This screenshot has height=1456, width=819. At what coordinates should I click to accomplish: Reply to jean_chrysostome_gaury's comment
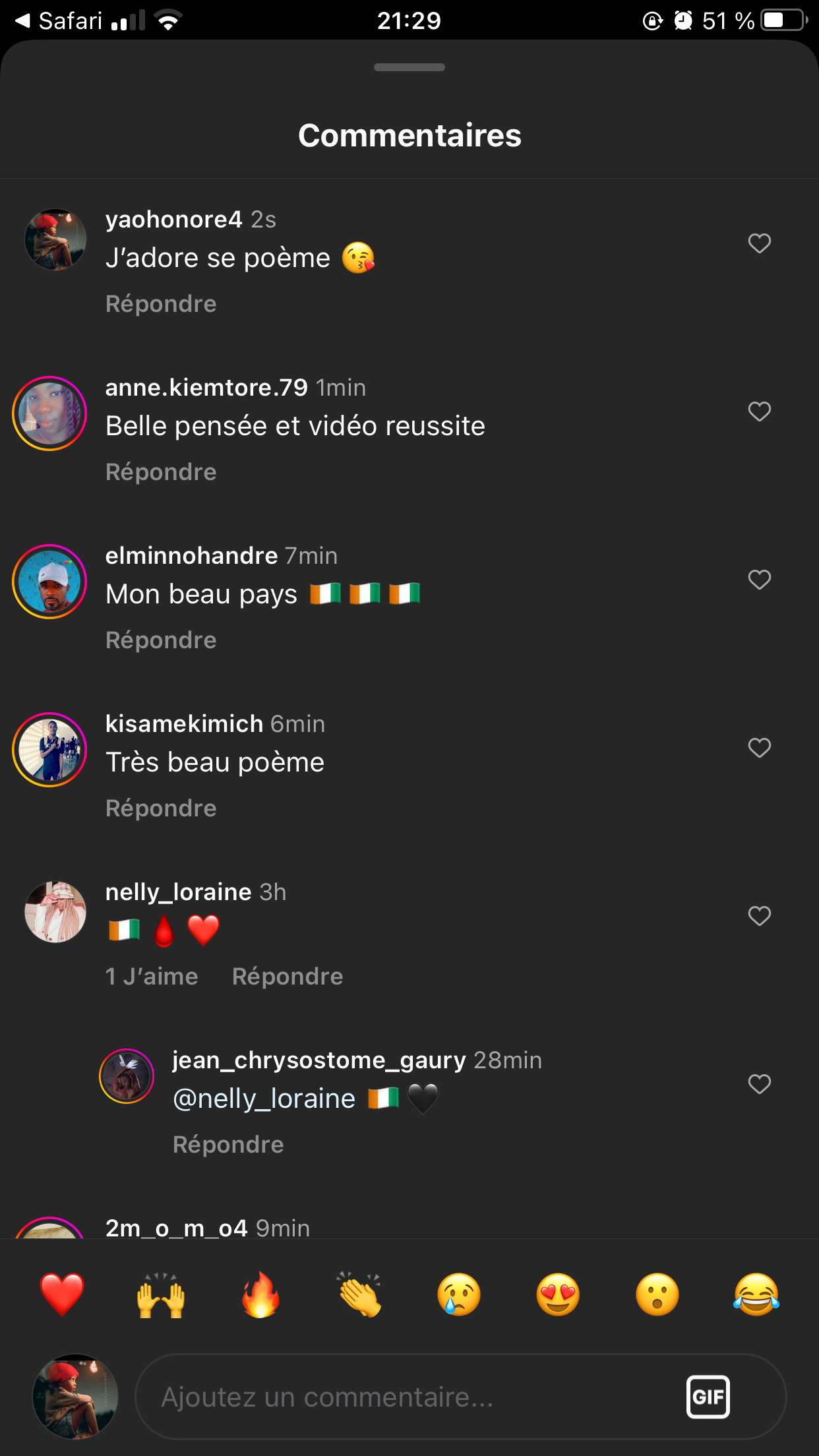click(228, 1145)
